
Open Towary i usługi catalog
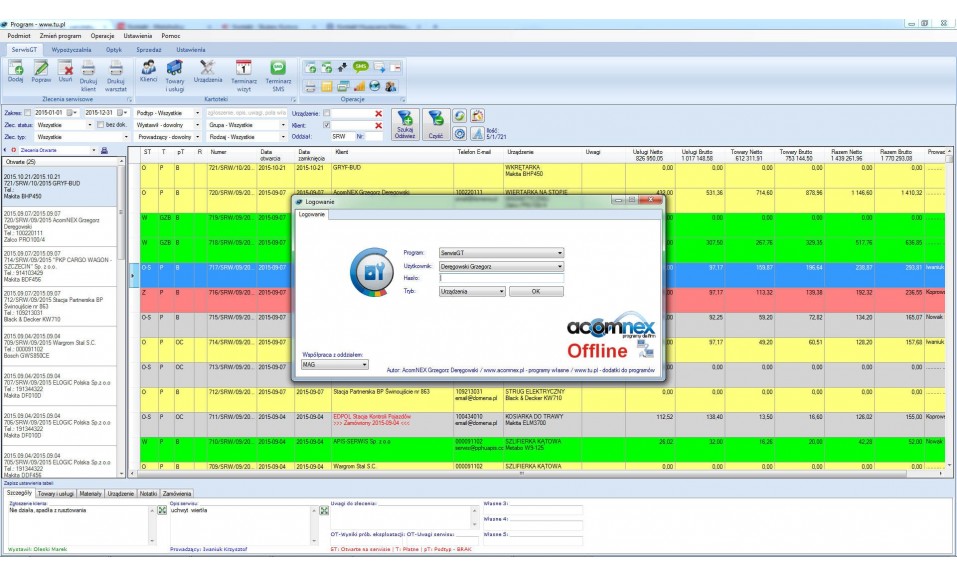click(175, 73)
